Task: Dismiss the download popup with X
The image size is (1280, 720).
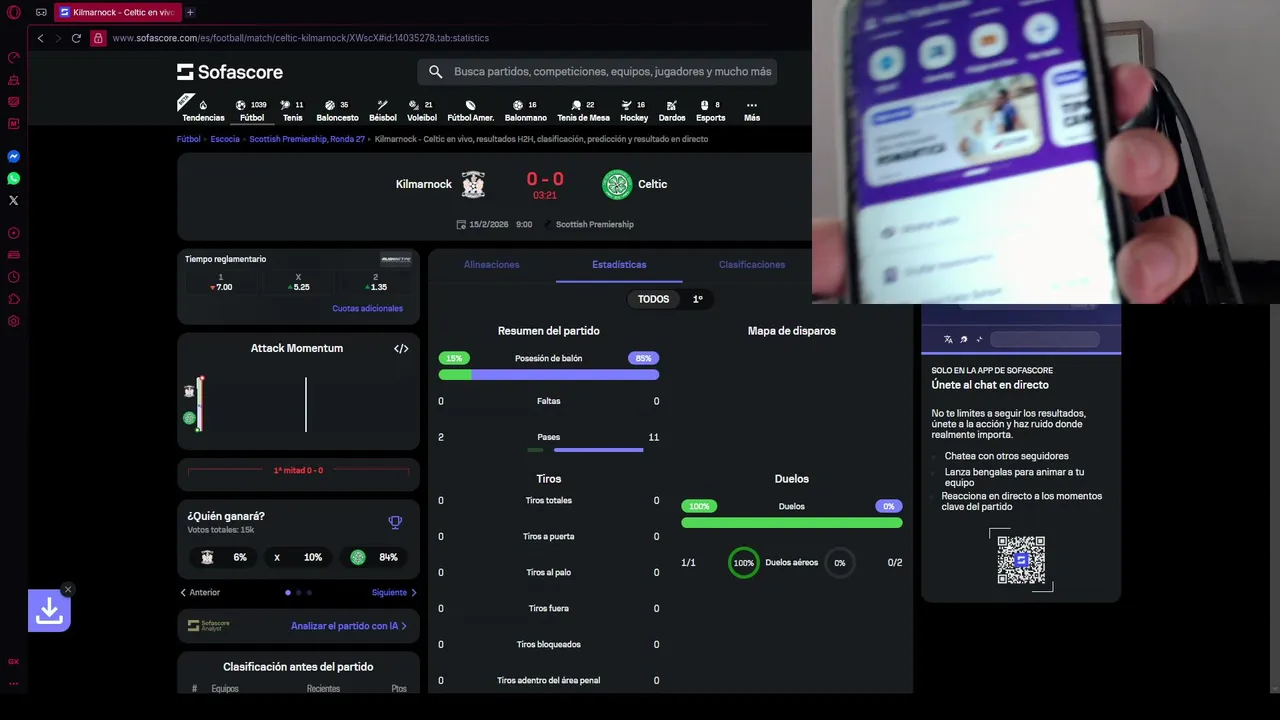Action: tap(67, 589)
